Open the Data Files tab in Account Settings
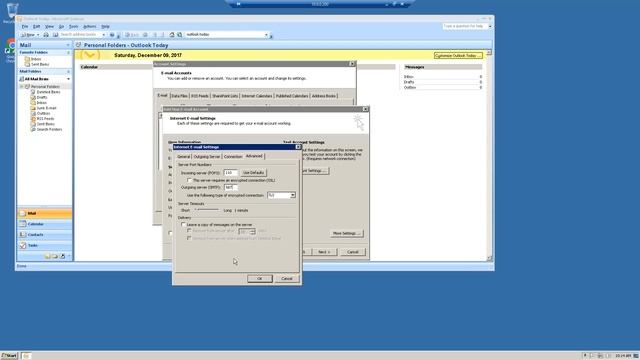 click(x=180, y=96)
